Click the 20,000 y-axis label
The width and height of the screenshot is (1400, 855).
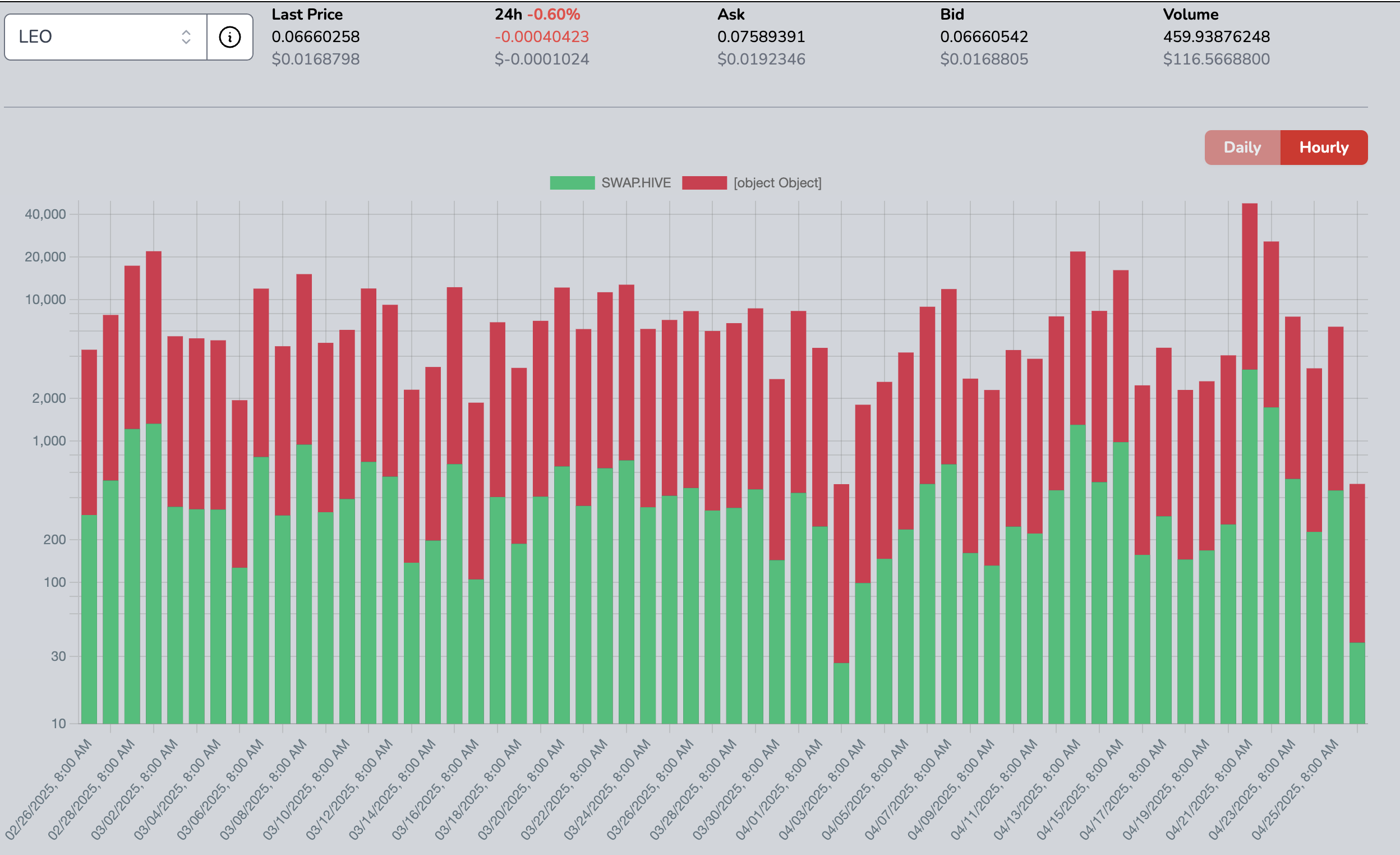45,257
